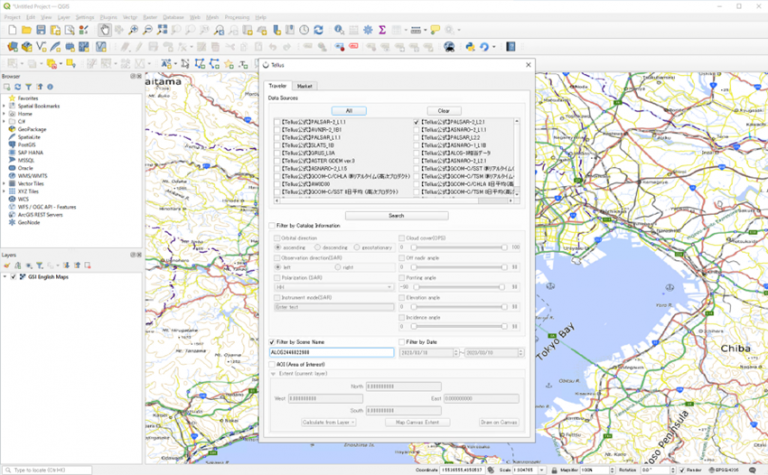Open the blue book help icon
The image size is (768, 475).
click(x=511, y=47)
